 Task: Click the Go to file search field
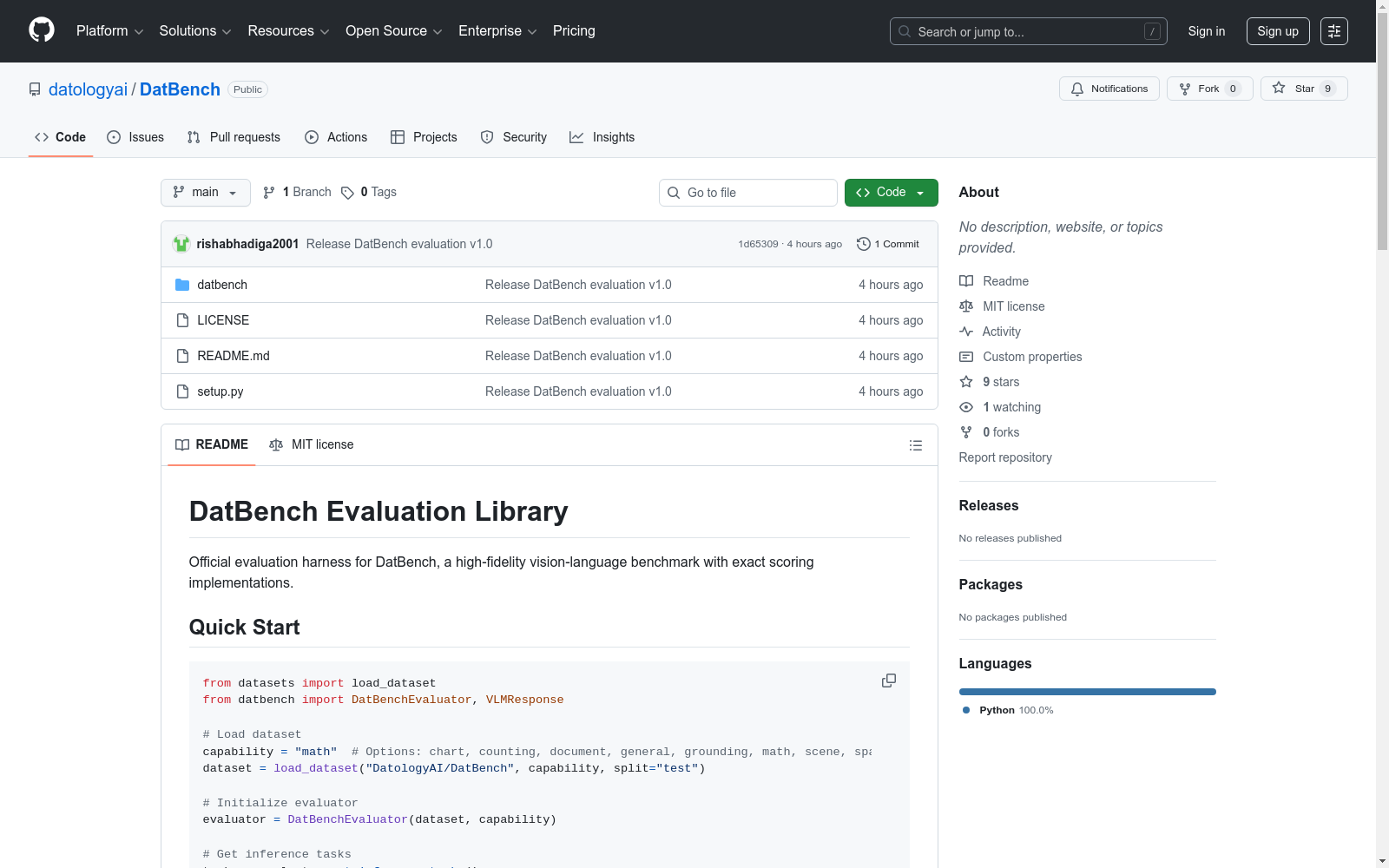click(748, 193)
